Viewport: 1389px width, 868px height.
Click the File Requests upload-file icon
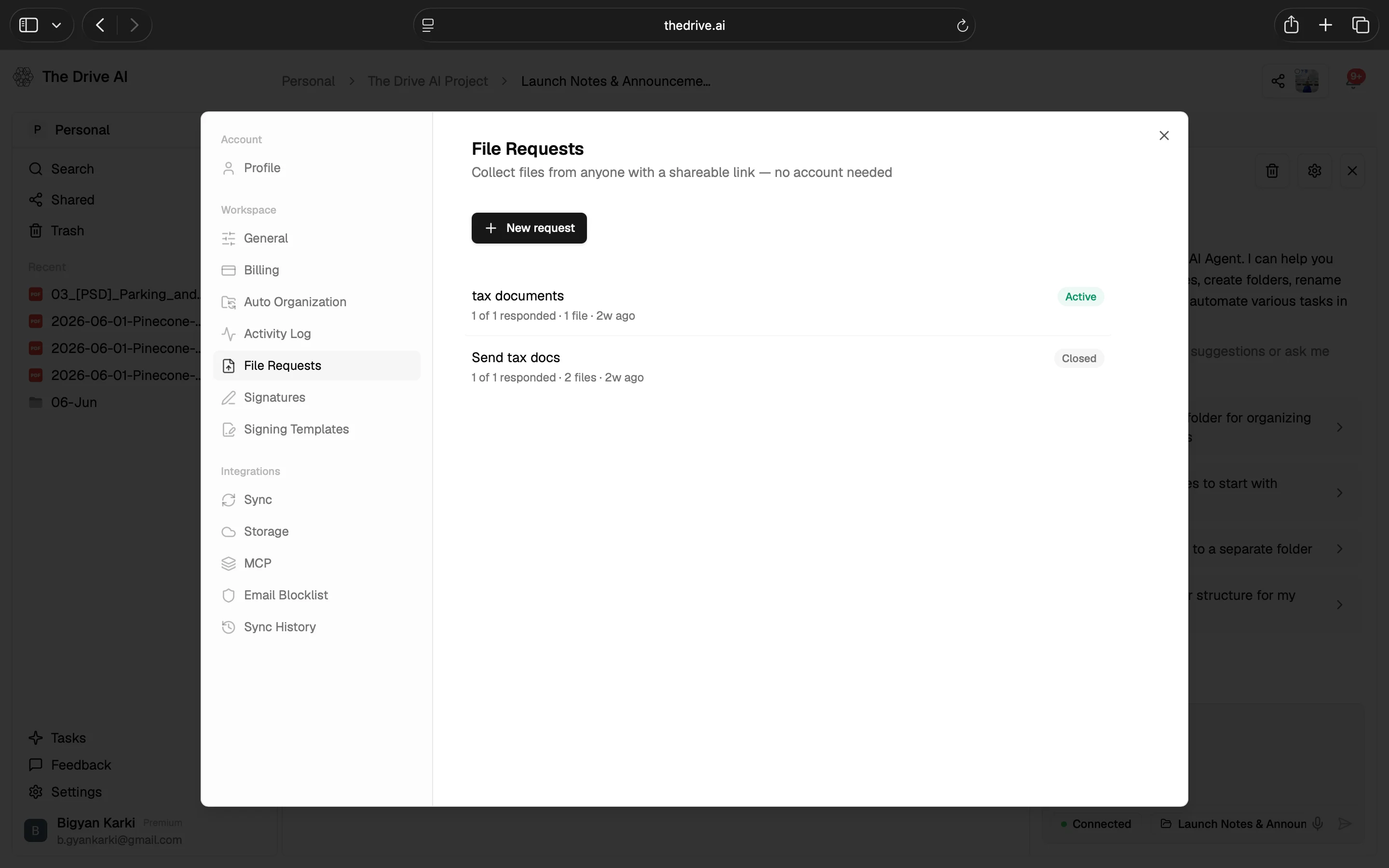click(x=229, y=366)
